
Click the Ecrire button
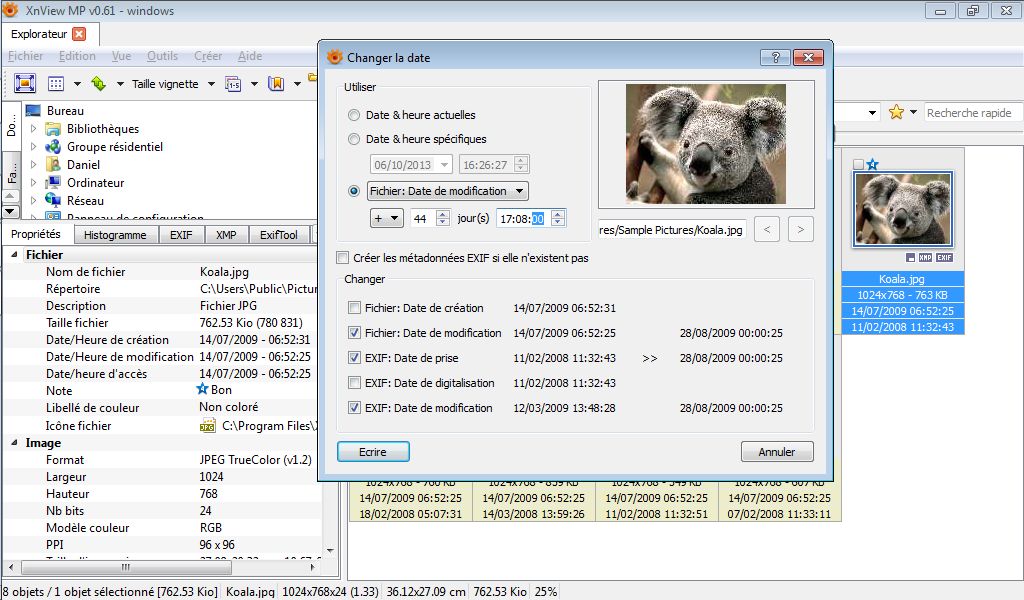pyautogui.click(x=373, y=452)
